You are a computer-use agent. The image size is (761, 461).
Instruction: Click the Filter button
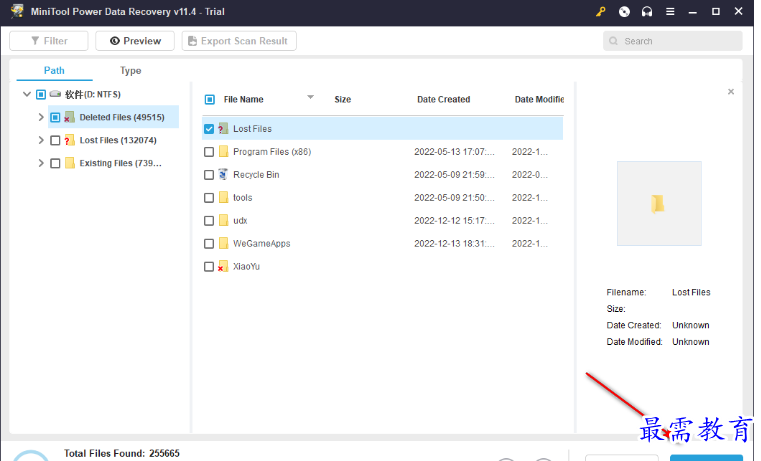tap(49, 41)
